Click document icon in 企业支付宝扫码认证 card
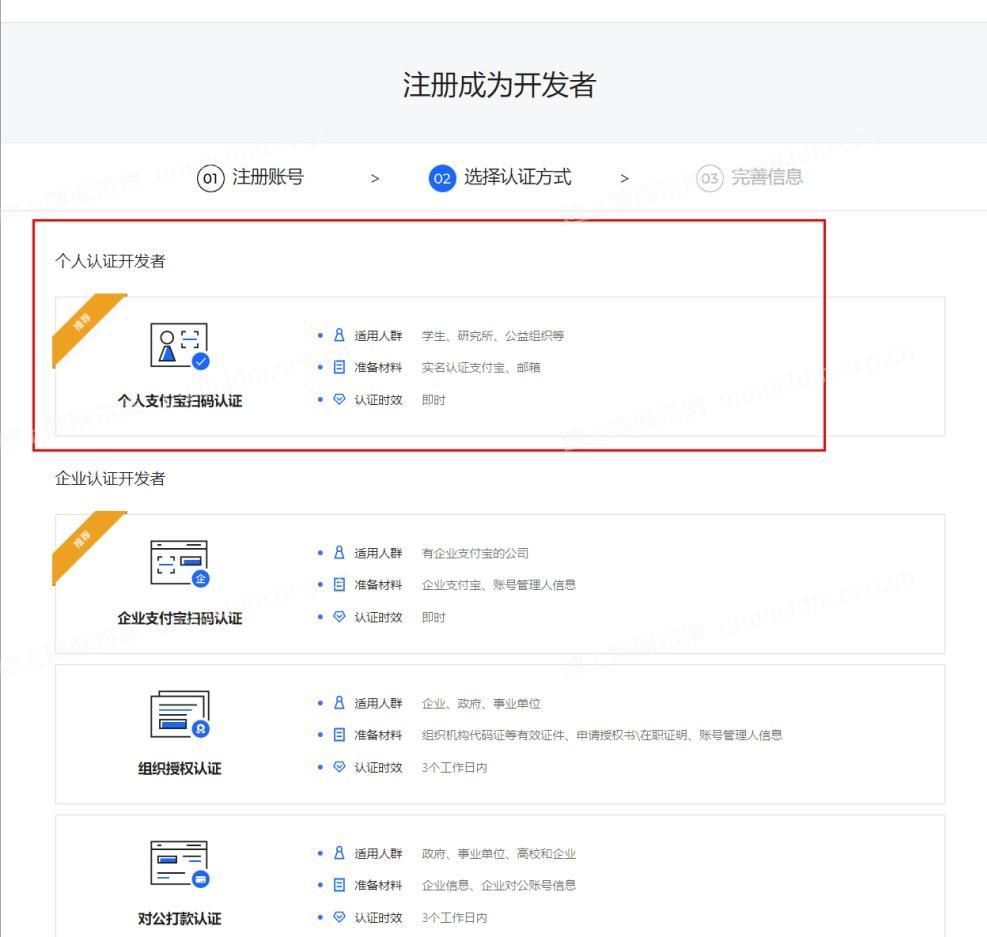987x937 pixels. [x=339, y=585]
